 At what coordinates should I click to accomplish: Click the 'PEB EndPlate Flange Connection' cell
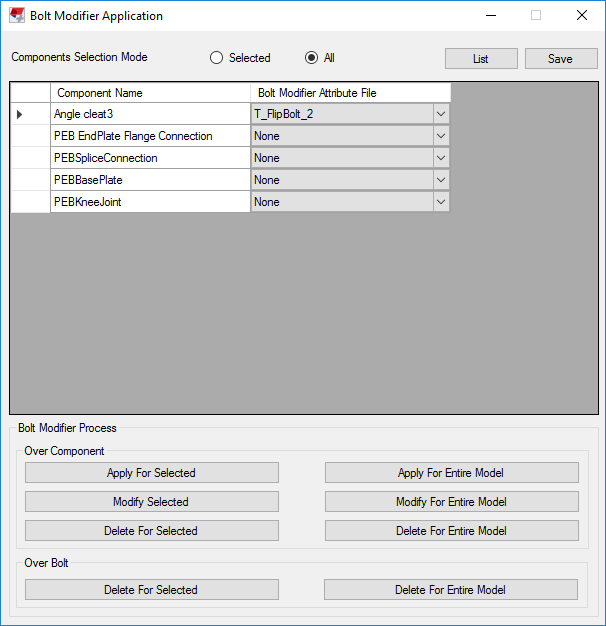point(151,136)
